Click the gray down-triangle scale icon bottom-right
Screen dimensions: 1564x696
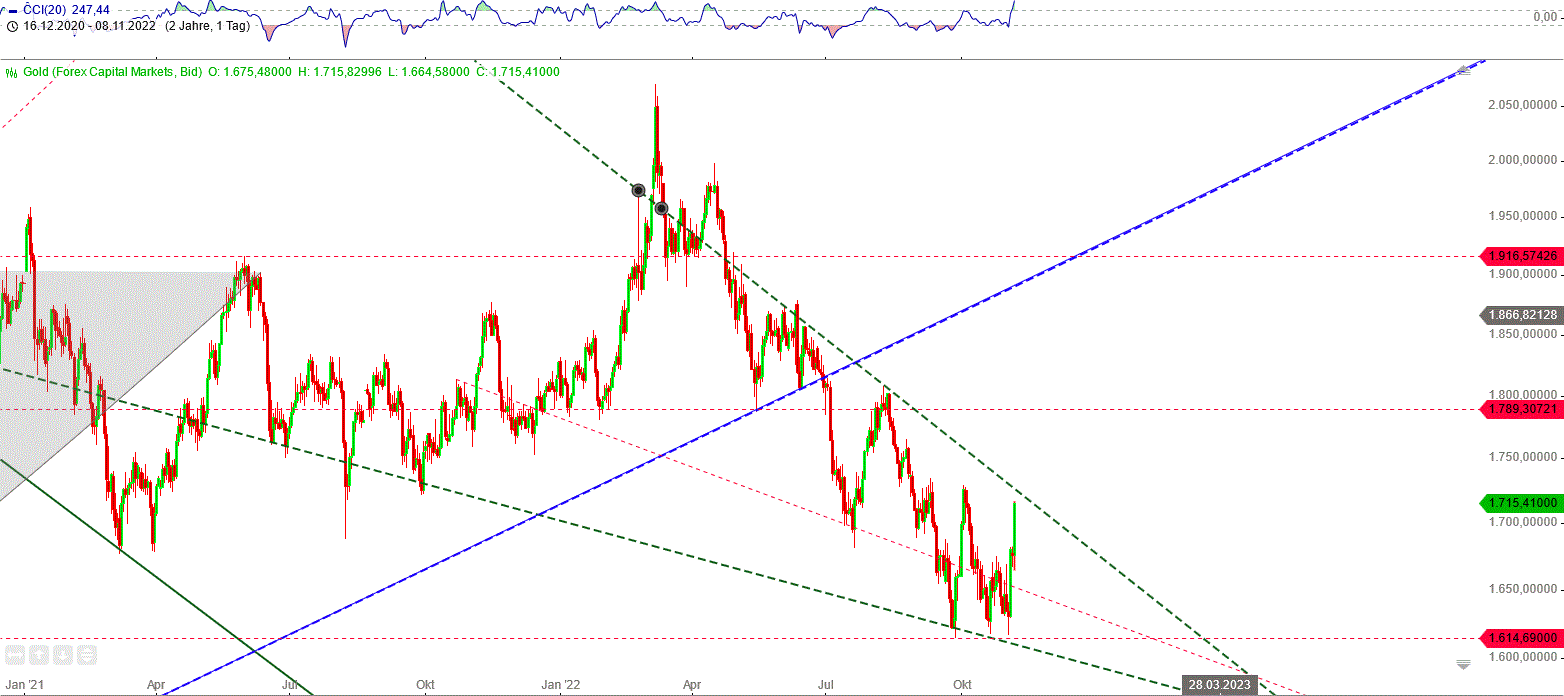pos(1464,664)
